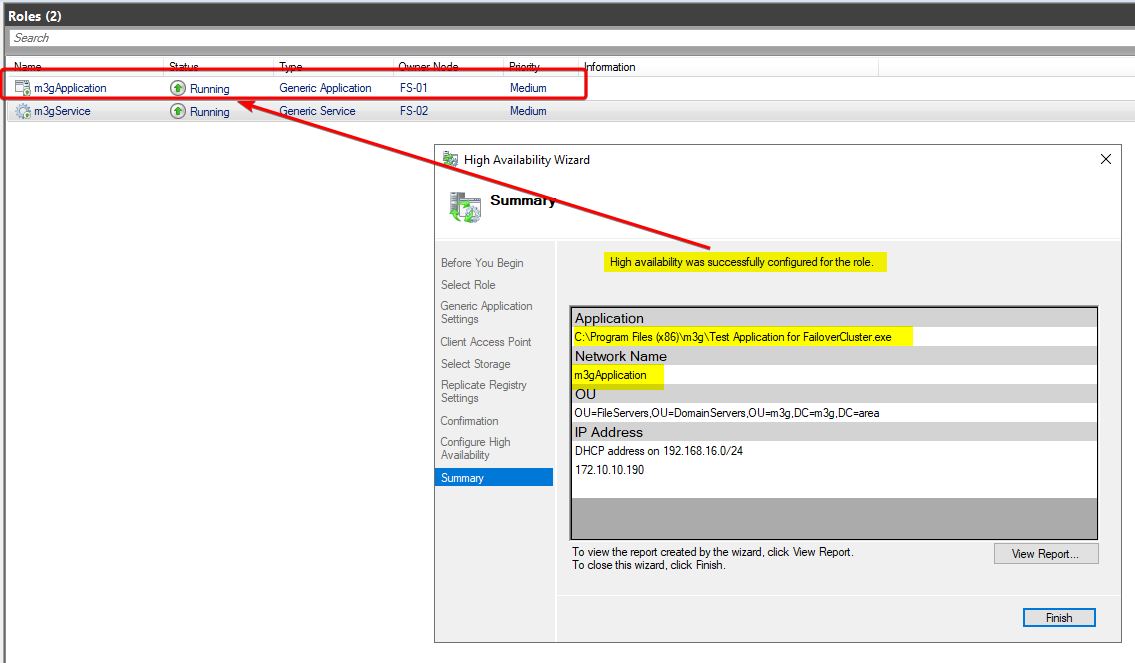This screenshot has height=663, width=1135.
Task: Click the Replicate Registry Settings step
Action: (484, 392)
